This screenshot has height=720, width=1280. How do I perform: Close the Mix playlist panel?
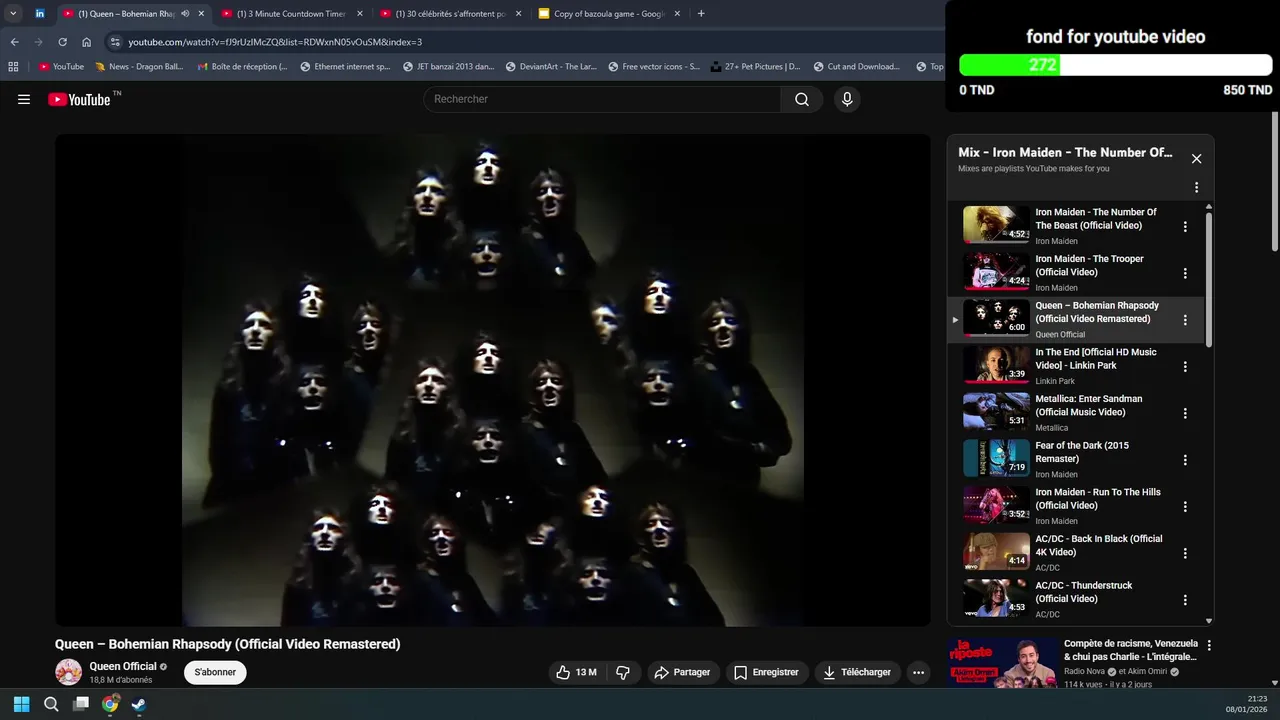(1196, 158)
